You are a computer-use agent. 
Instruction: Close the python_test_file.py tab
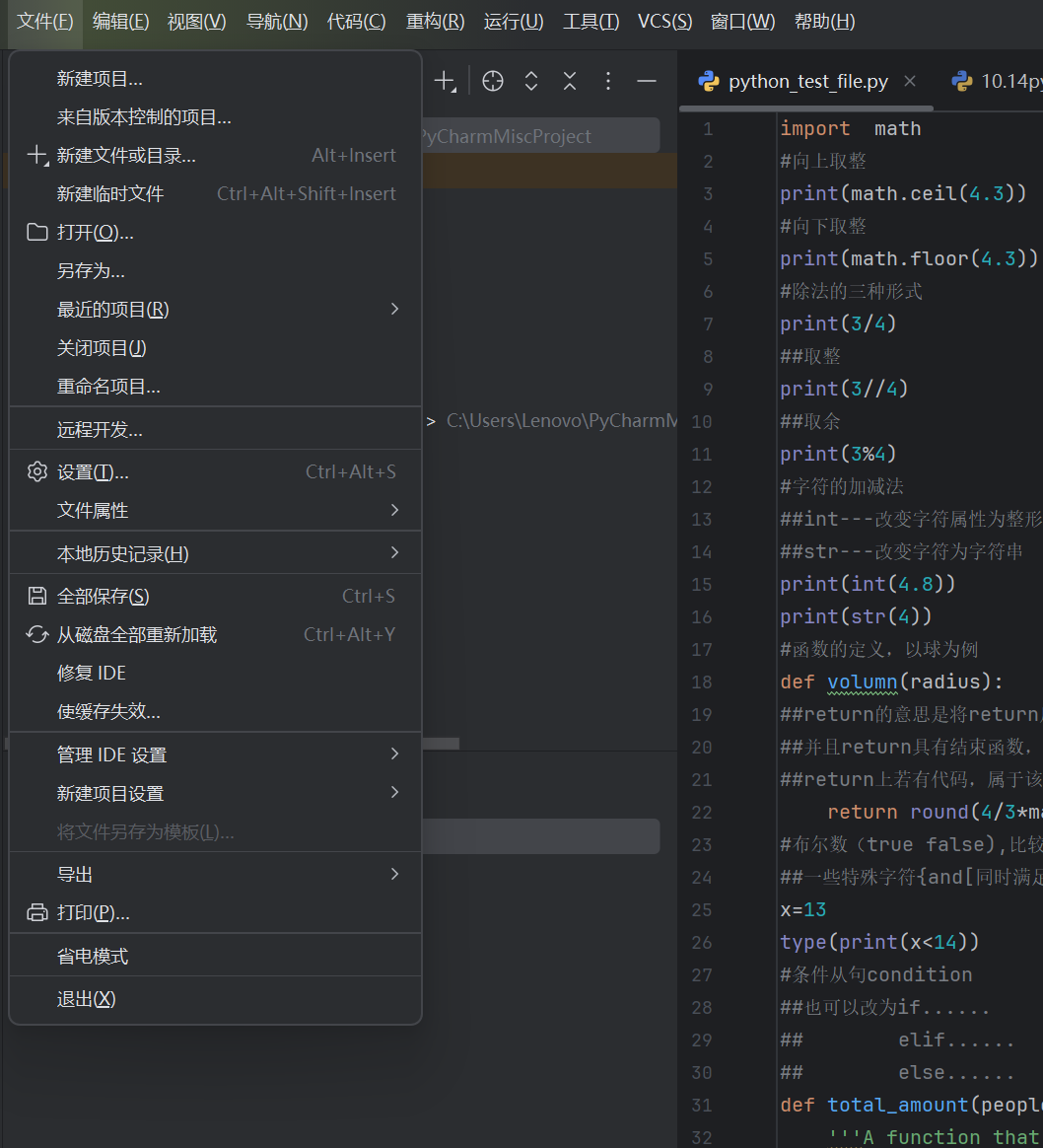pyautogui.click(x=910, y=81)
